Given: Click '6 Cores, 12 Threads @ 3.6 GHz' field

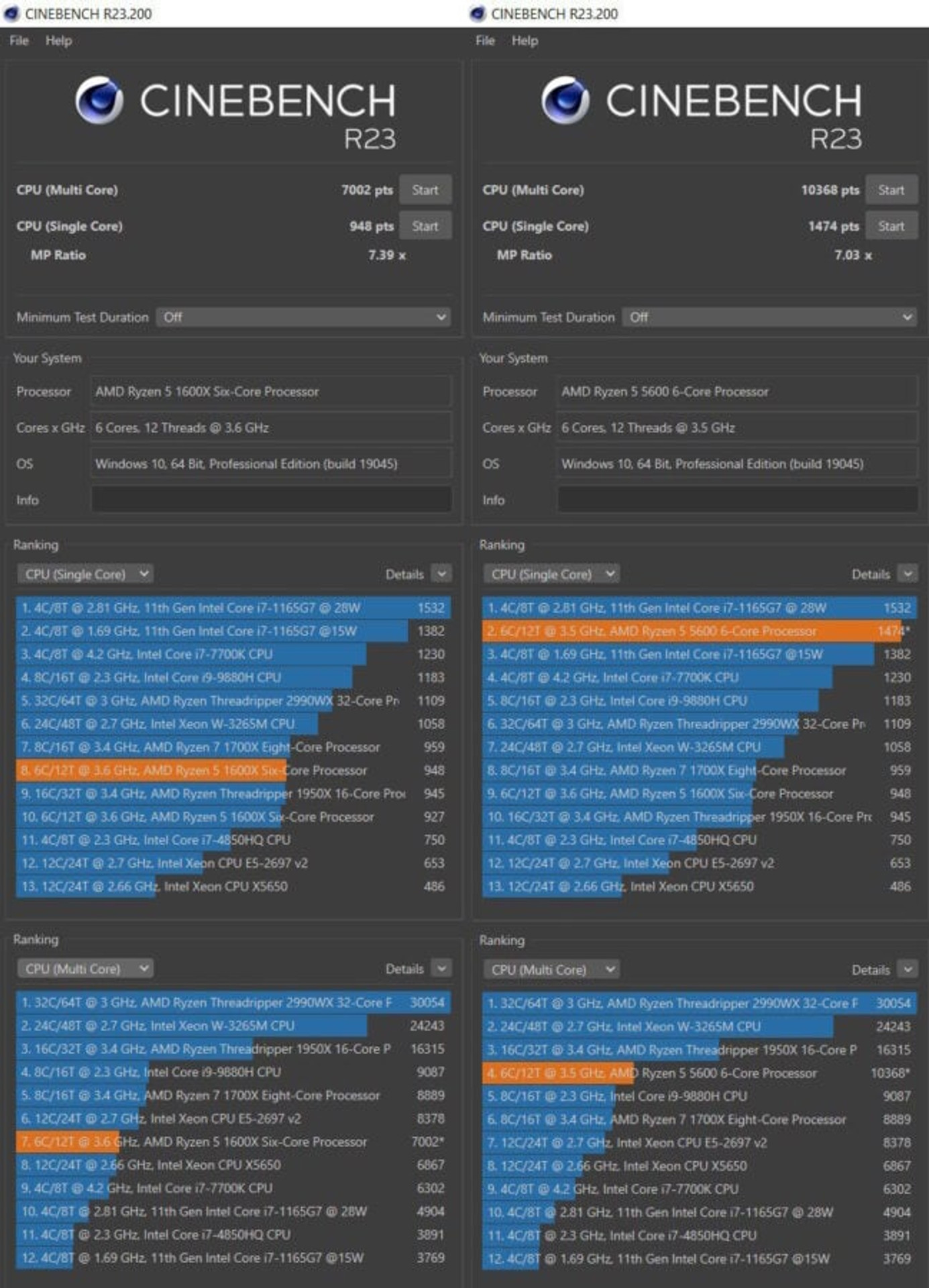Looking at the screenshot, I should coord(271,428).
